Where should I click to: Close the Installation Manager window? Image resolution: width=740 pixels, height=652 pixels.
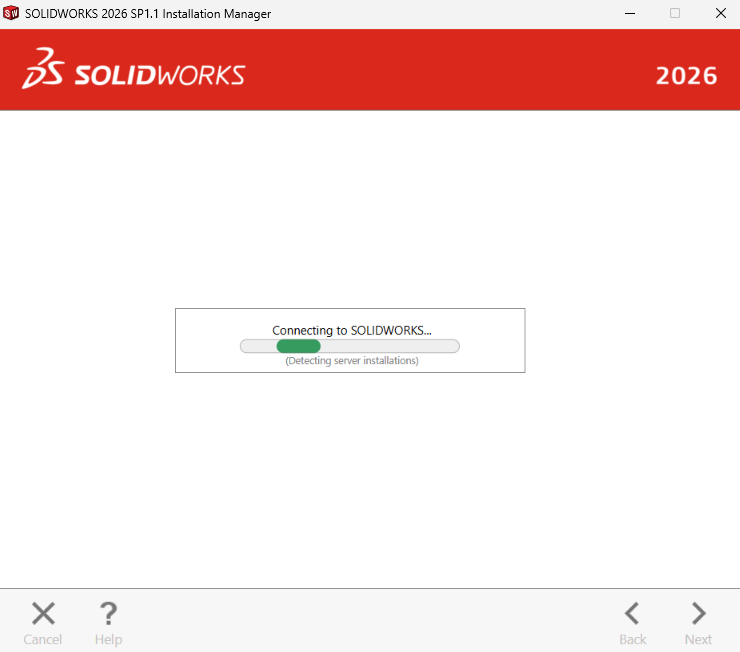(x=720, y=13)
